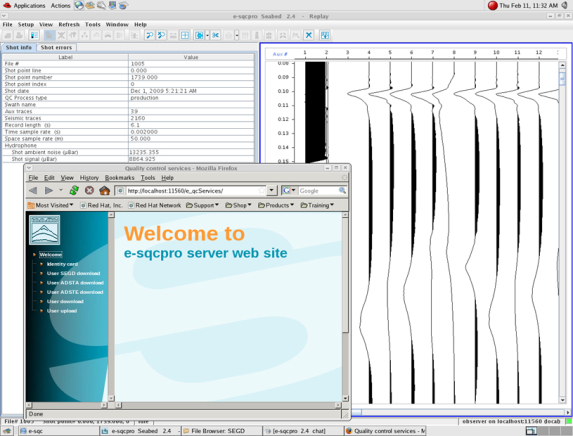
Task: Open the Identity card link
Action: pos(62,264)
